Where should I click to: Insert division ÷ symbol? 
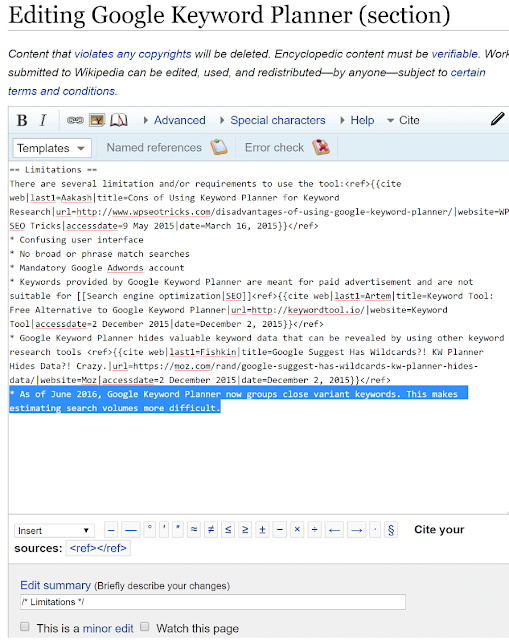pyautogui.click(x=315, y=530)
